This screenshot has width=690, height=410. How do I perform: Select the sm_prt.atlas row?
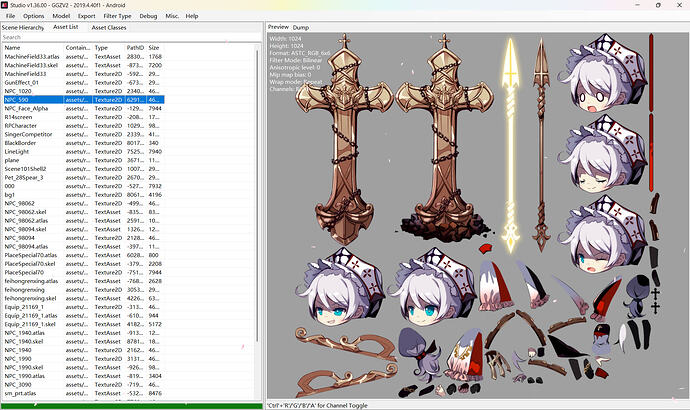click(x=84, y=393)
